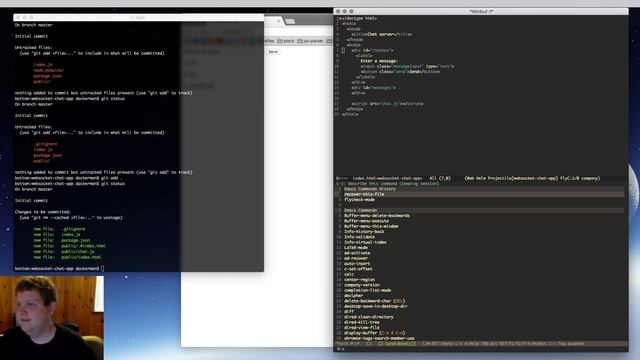
Task: Choose display-buffer command row
Action: [375, 333]
